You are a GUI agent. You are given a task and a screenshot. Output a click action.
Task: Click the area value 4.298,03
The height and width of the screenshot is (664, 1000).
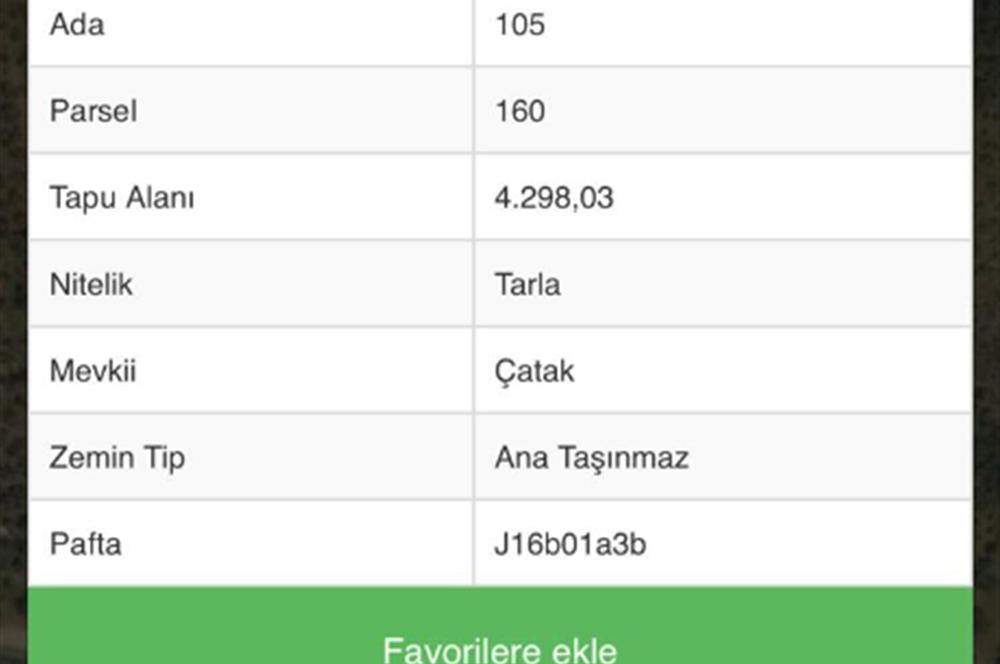556,197
